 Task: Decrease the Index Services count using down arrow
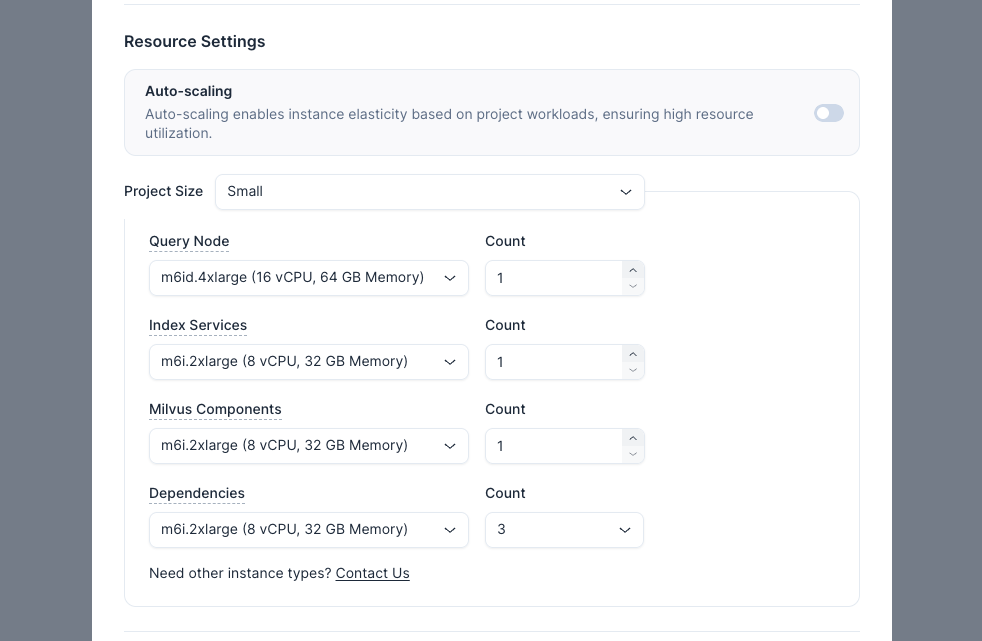point(632,370)
